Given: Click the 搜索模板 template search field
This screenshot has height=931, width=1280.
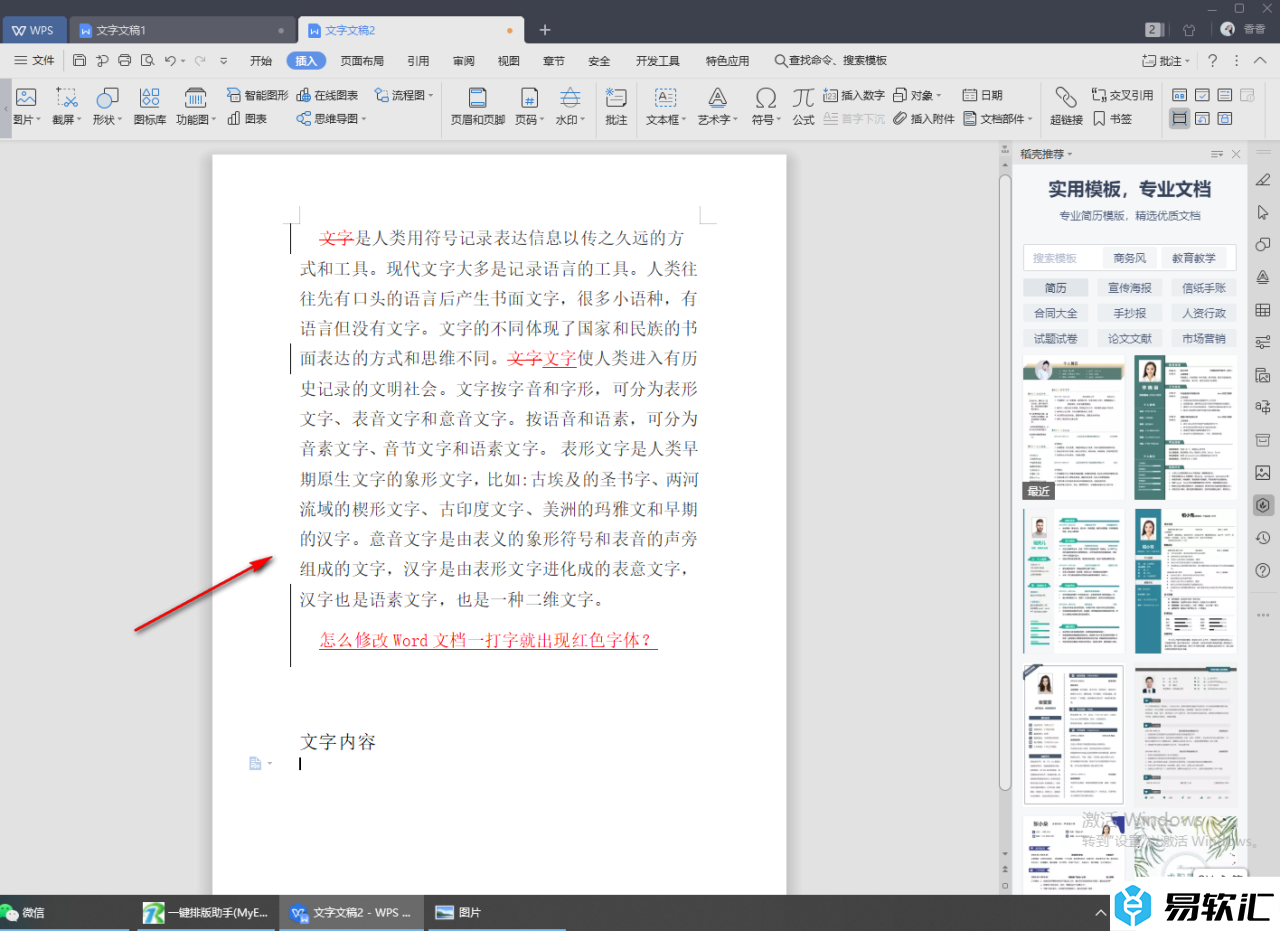Looking at the screenshot, I should coord(1060,258).
